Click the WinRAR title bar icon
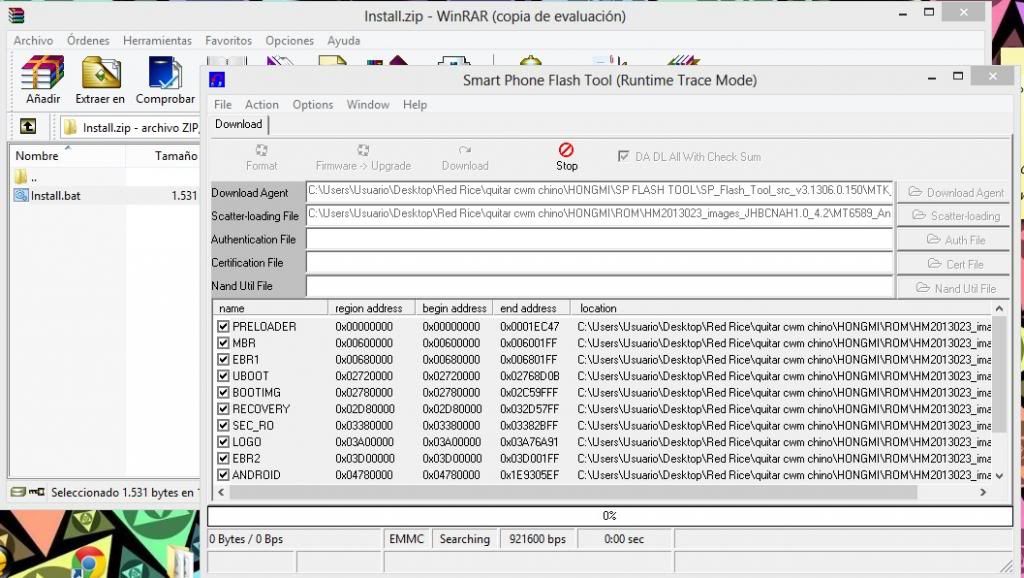This screenshot has height=578, width=1024. [x=16, y=16]
